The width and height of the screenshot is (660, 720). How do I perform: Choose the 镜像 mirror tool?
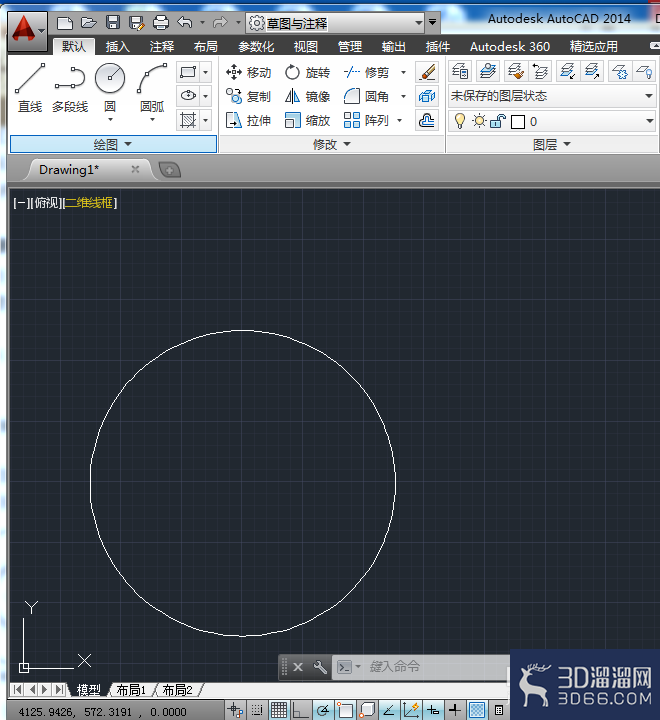pos(307,96)
